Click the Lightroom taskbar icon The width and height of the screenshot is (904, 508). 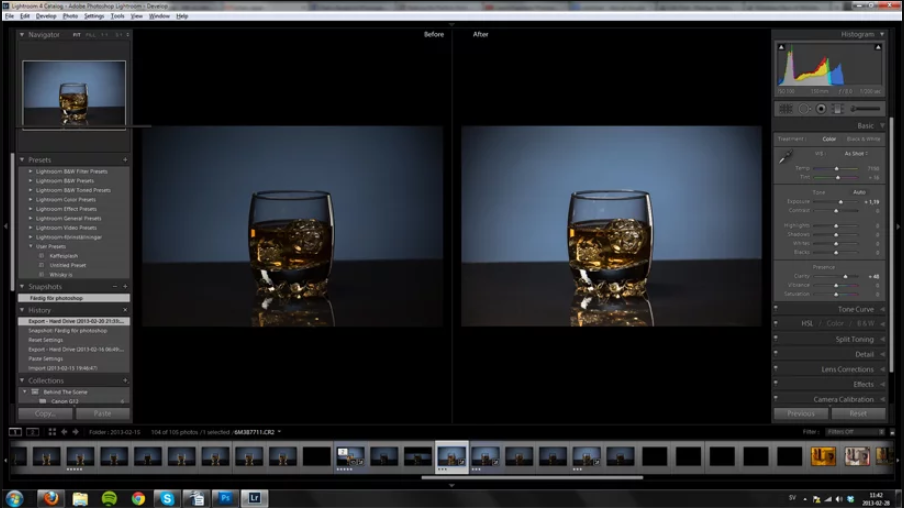(254, 498)
